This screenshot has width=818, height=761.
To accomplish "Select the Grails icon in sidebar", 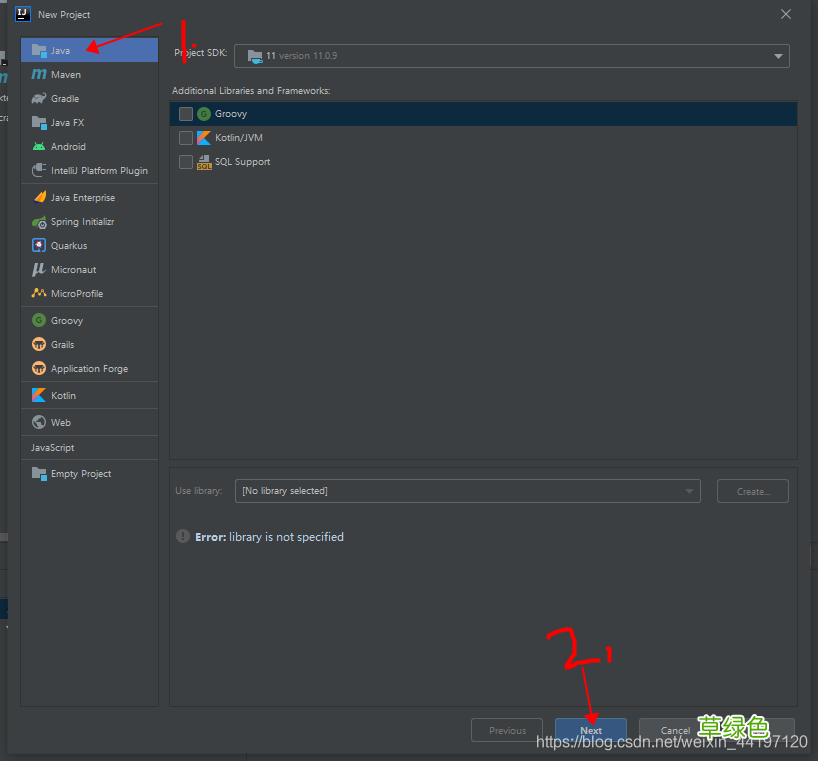I will click(x=39, y=345).
